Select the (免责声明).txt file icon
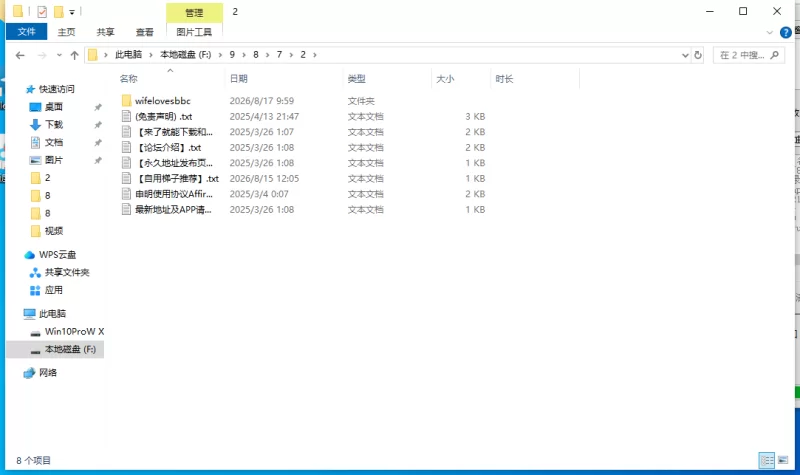The image size is (800, 475). tap(127, 116)
